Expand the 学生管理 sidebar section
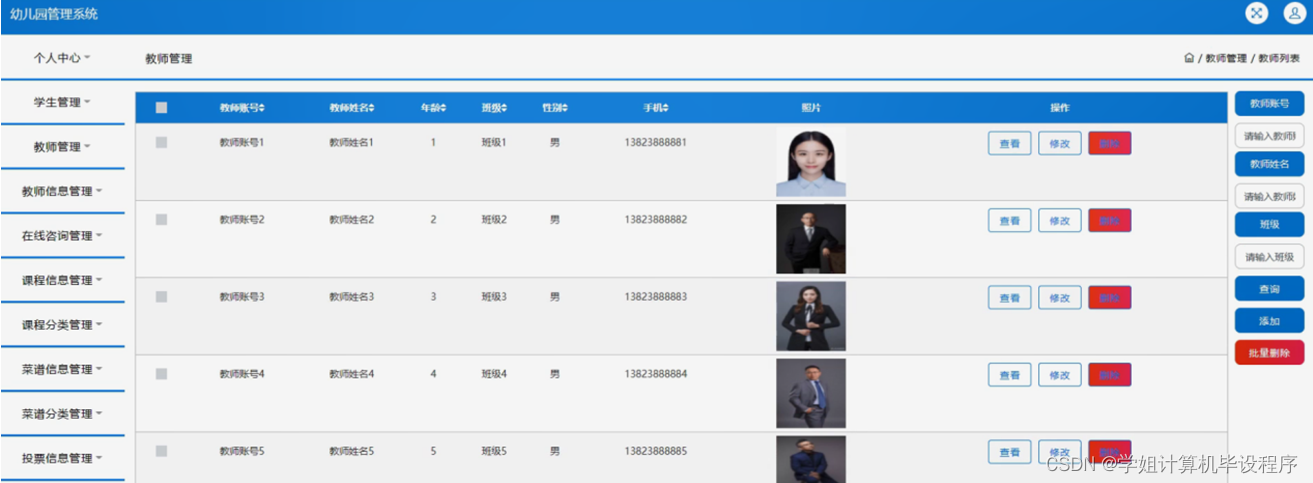 [62, 102]
